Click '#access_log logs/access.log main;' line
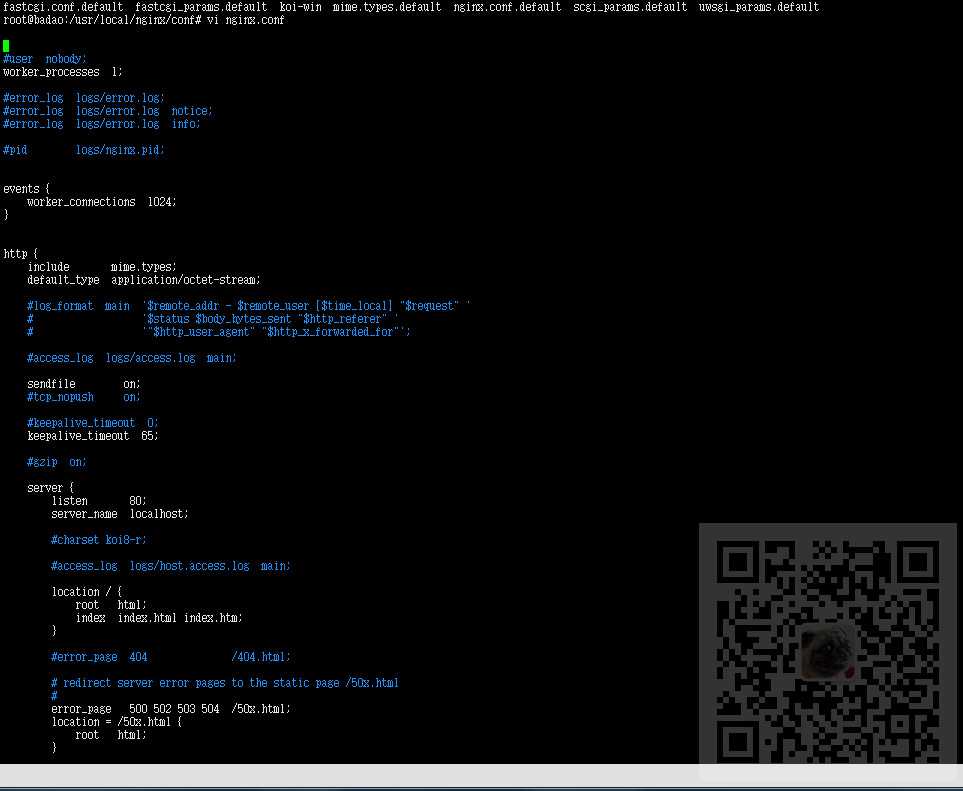The image size is (963, 791). tap(132, 358)
